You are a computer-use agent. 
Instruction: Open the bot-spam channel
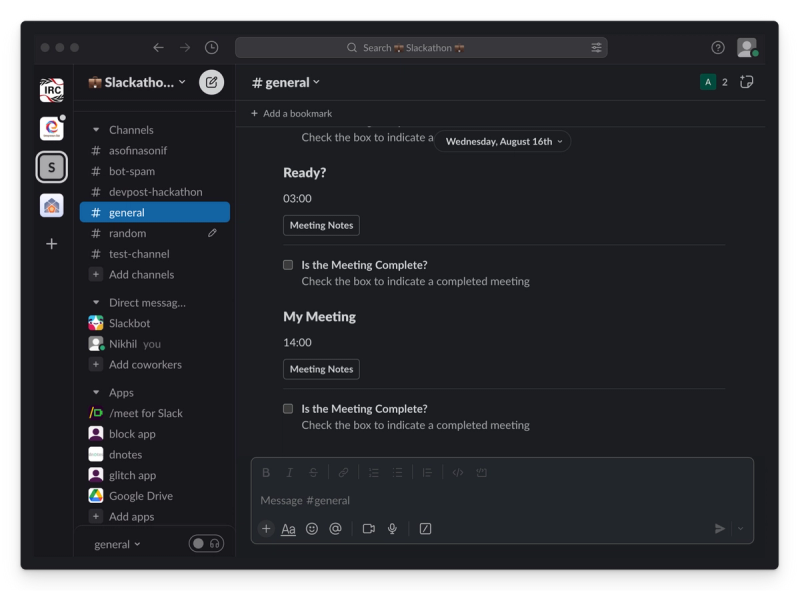155,171
